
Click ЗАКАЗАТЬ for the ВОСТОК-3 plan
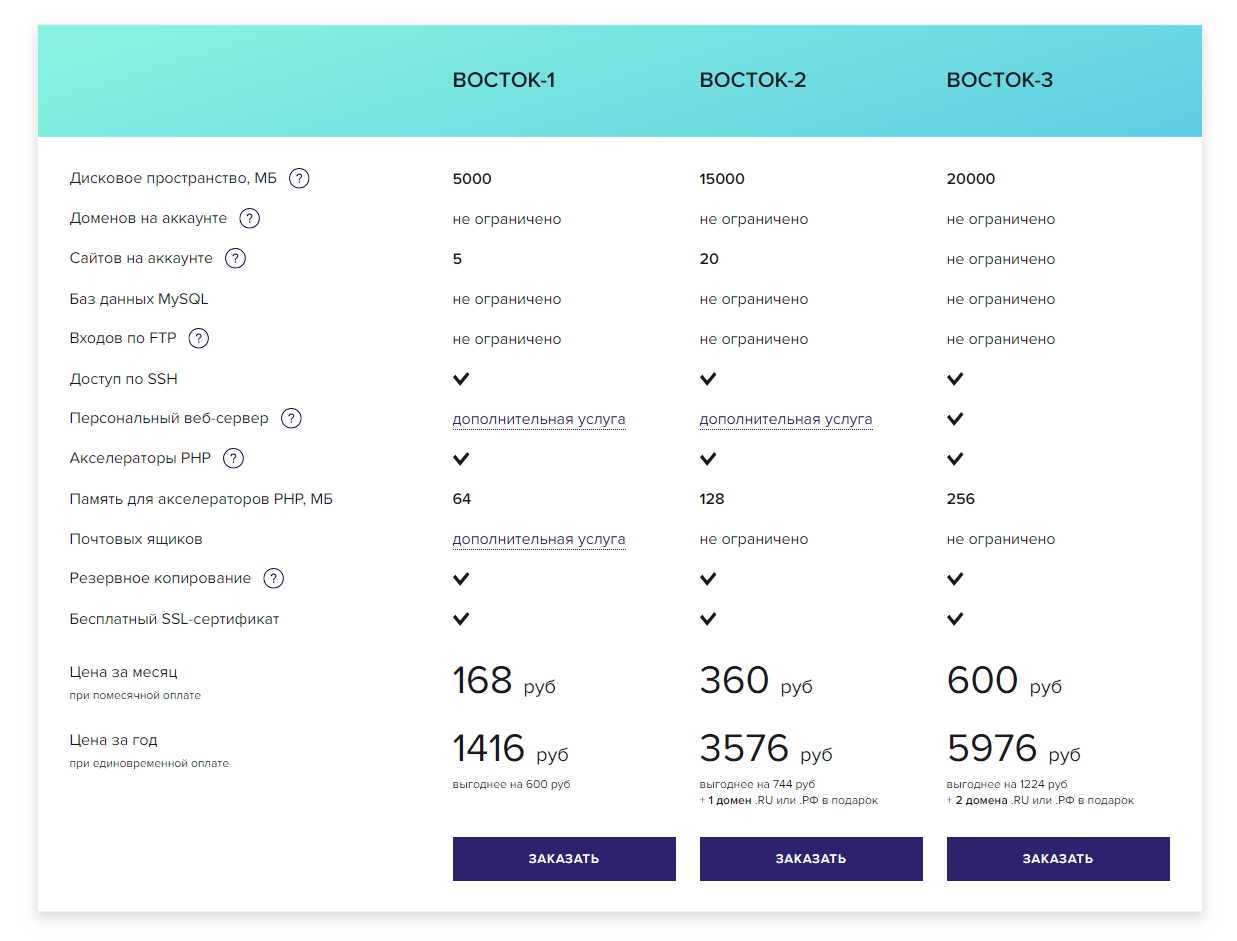1058,859
